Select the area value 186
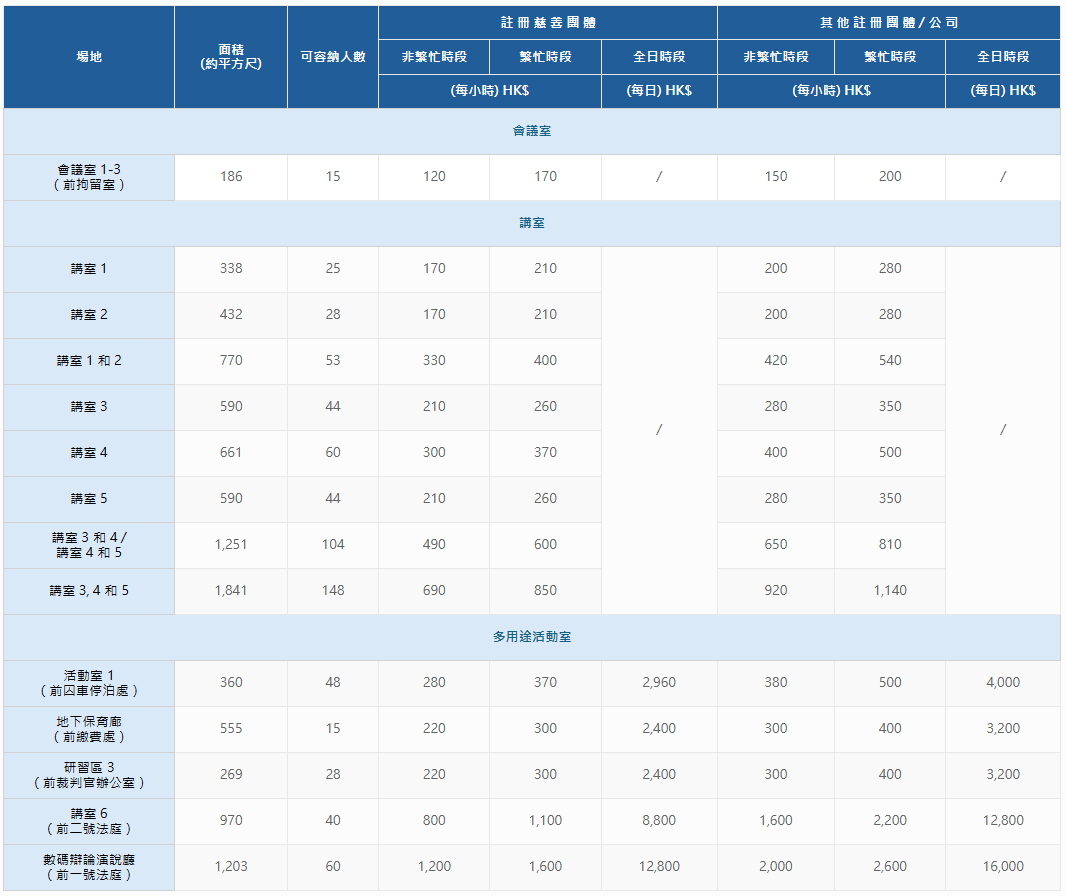1066x896 pixels. 231,177
